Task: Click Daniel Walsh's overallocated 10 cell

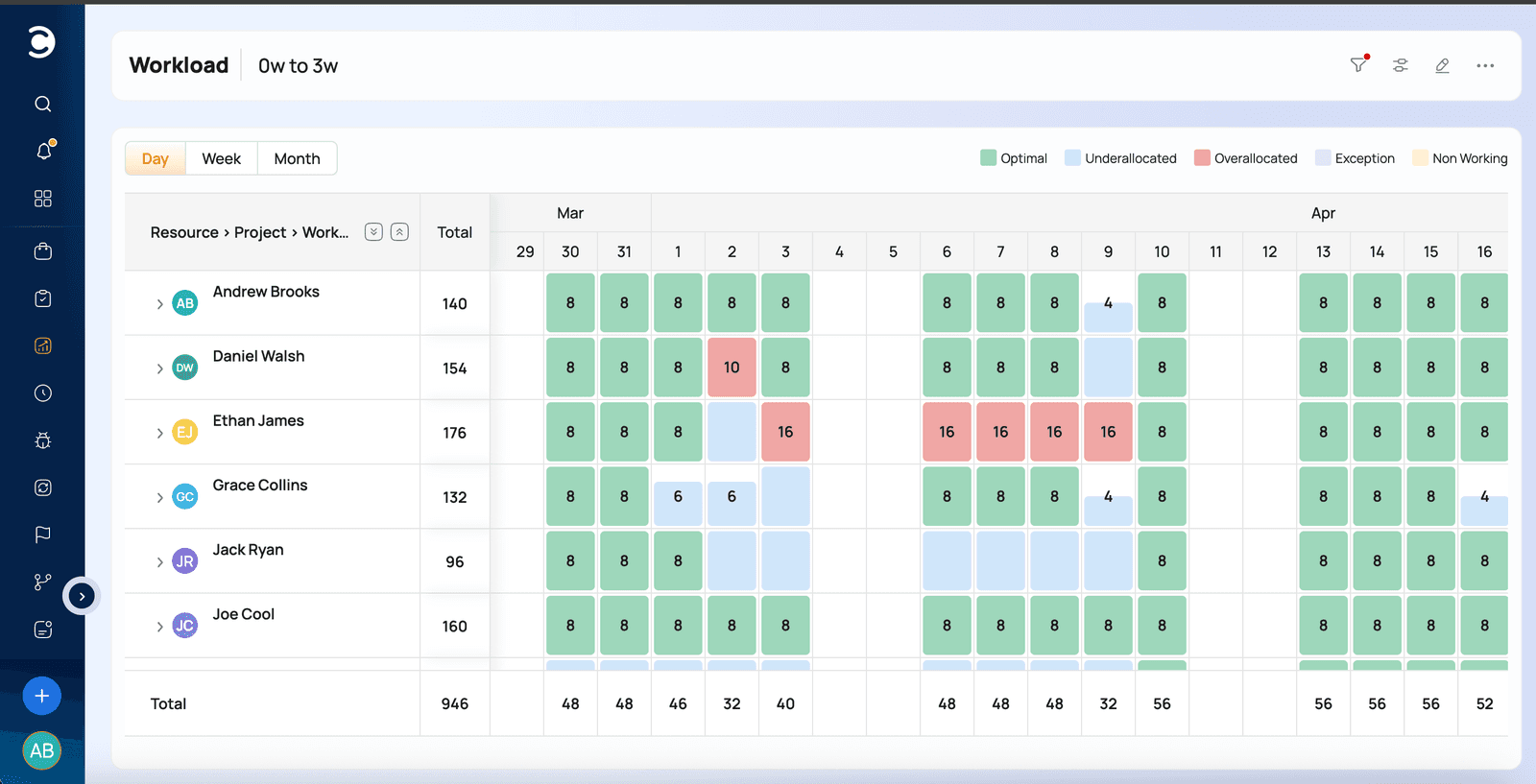Action: coord(732,368)
